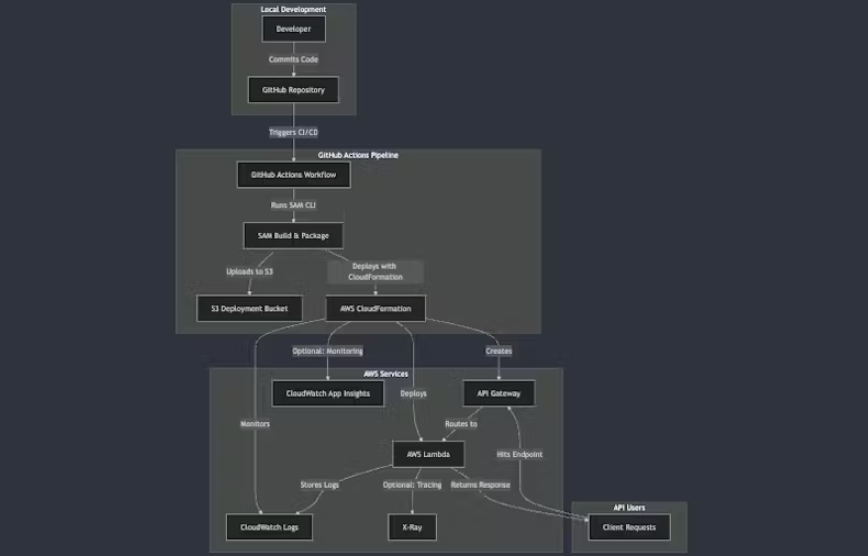Click the 'Local Development' group title
Viewport: 868px width, 556px height.
tap(293, 9)
